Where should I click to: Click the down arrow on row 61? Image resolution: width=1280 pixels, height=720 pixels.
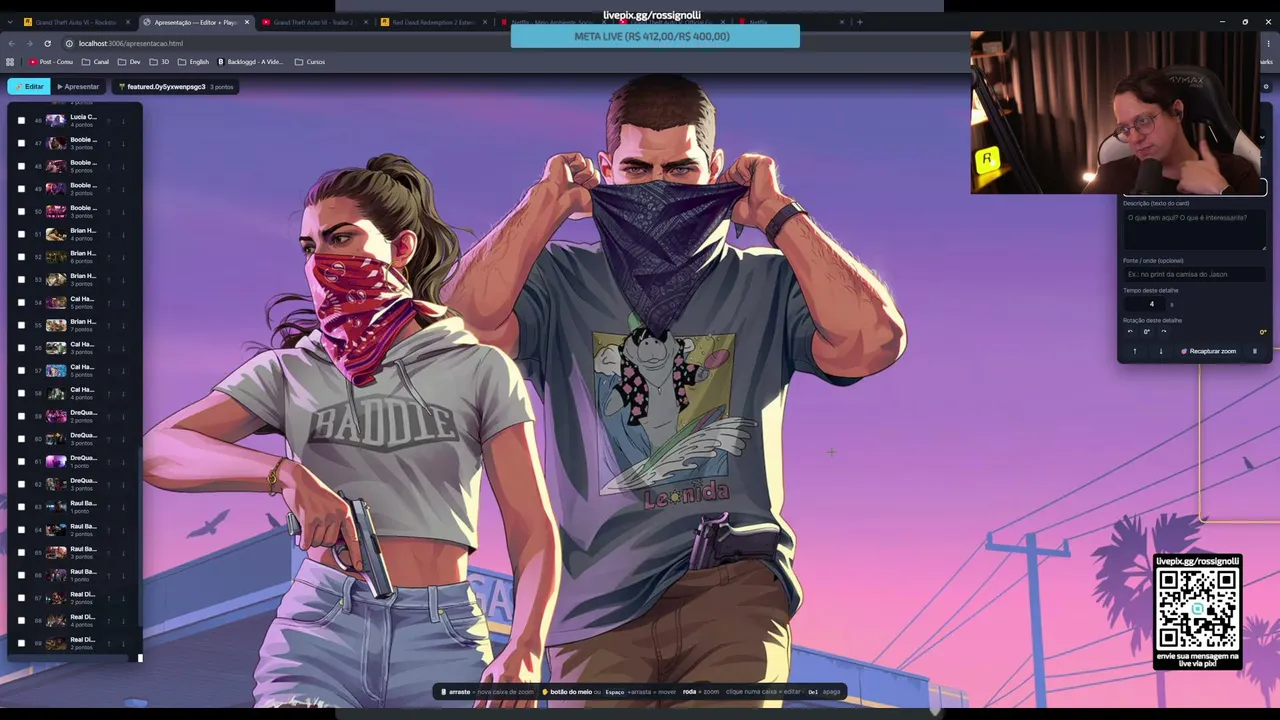tap(123, 461)
